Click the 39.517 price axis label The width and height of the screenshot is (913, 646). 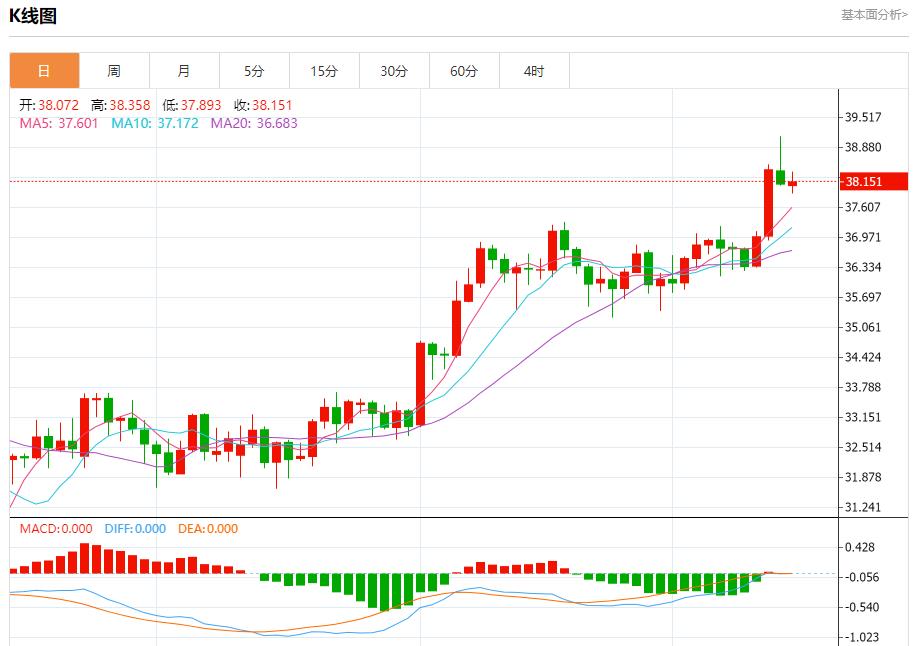863,117
